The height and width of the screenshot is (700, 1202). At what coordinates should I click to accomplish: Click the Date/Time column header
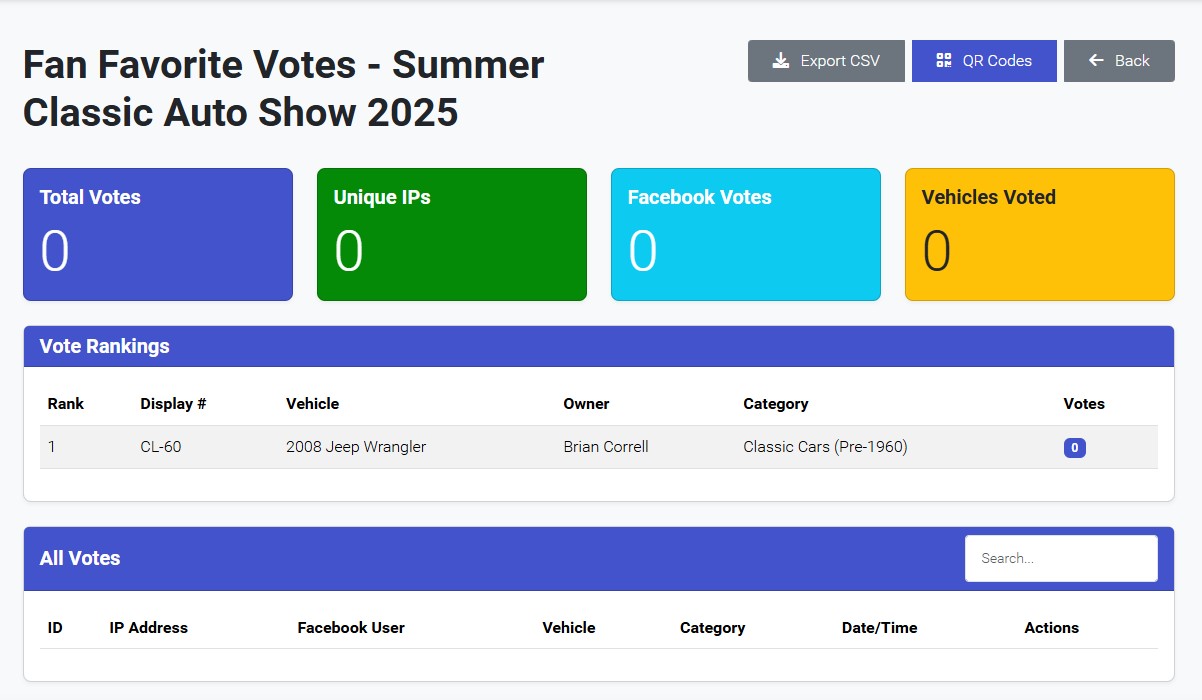pyautogui.click(x=880, y=627)
